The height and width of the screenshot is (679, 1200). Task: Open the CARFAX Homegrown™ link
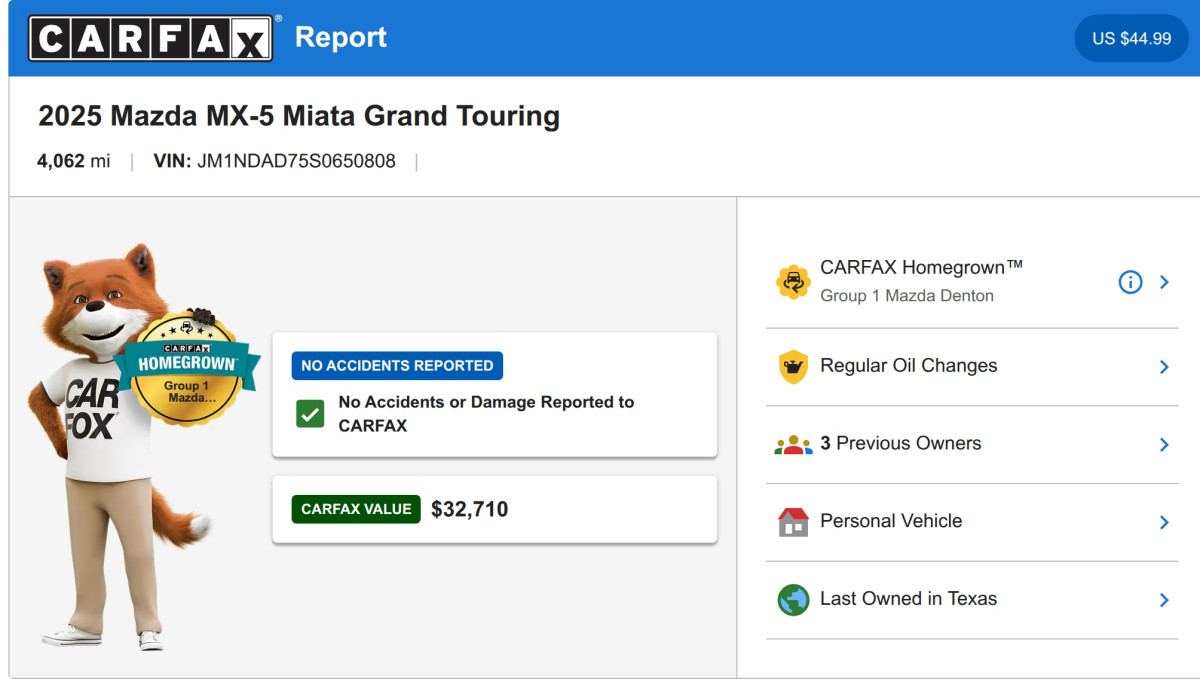[x=921, y=267]
